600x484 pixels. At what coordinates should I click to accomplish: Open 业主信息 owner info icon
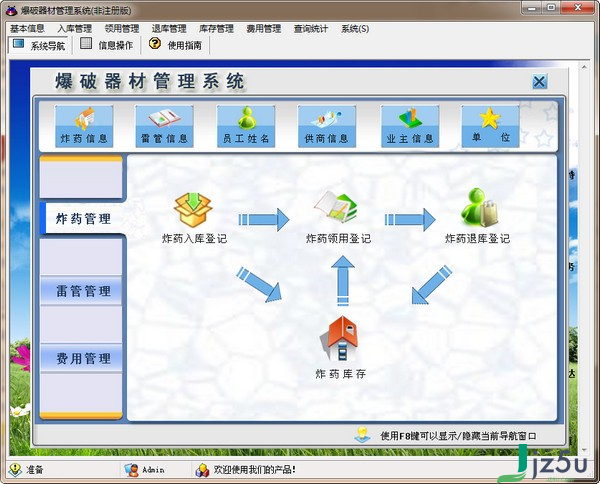(410, 126)
